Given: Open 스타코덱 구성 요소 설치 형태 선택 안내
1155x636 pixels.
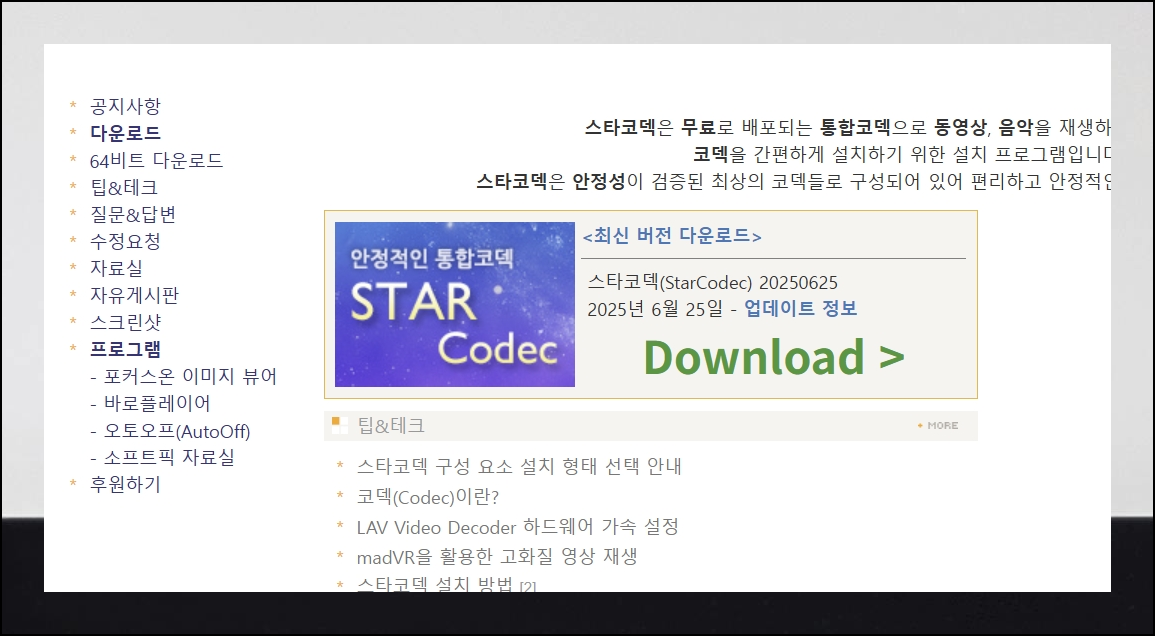Looking at the screenshot, I should 519,466.
